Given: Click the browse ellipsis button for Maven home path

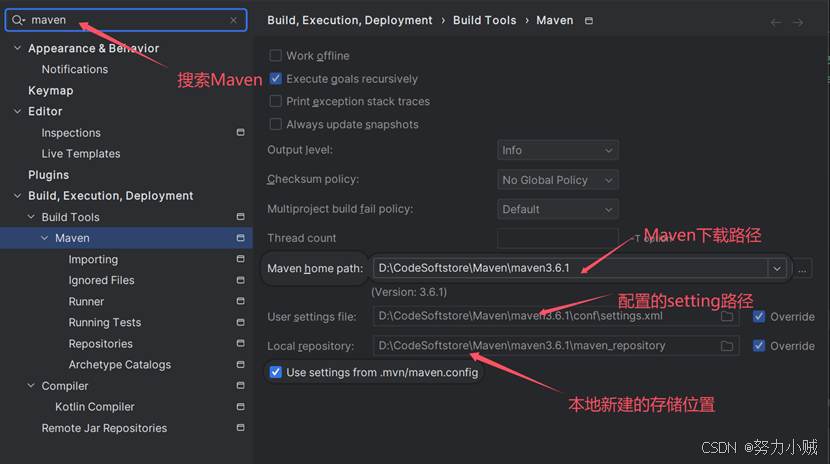Looking at the screenshot, I should pos(802,268).
